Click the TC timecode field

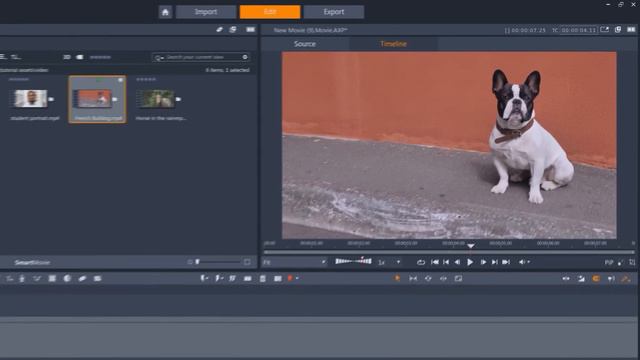click(579, 30)
